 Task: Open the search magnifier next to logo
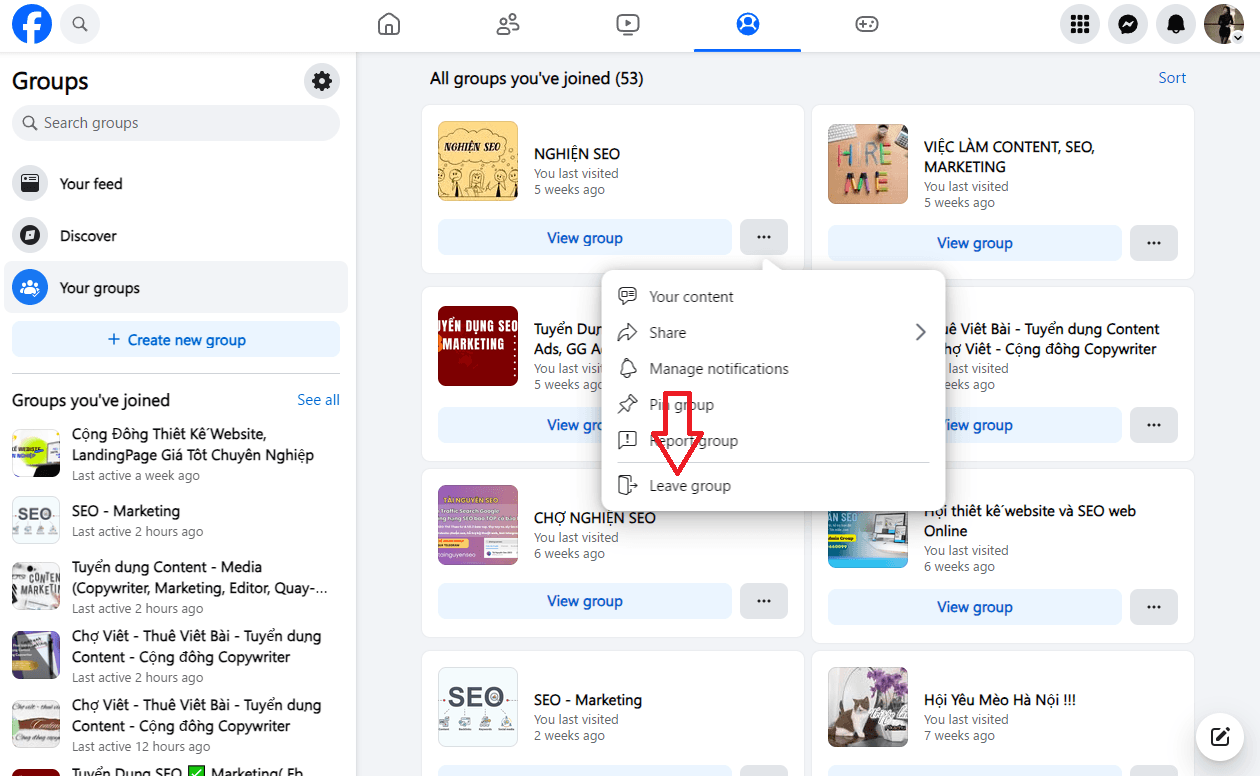pyautogui.click(x=80, y=24)
